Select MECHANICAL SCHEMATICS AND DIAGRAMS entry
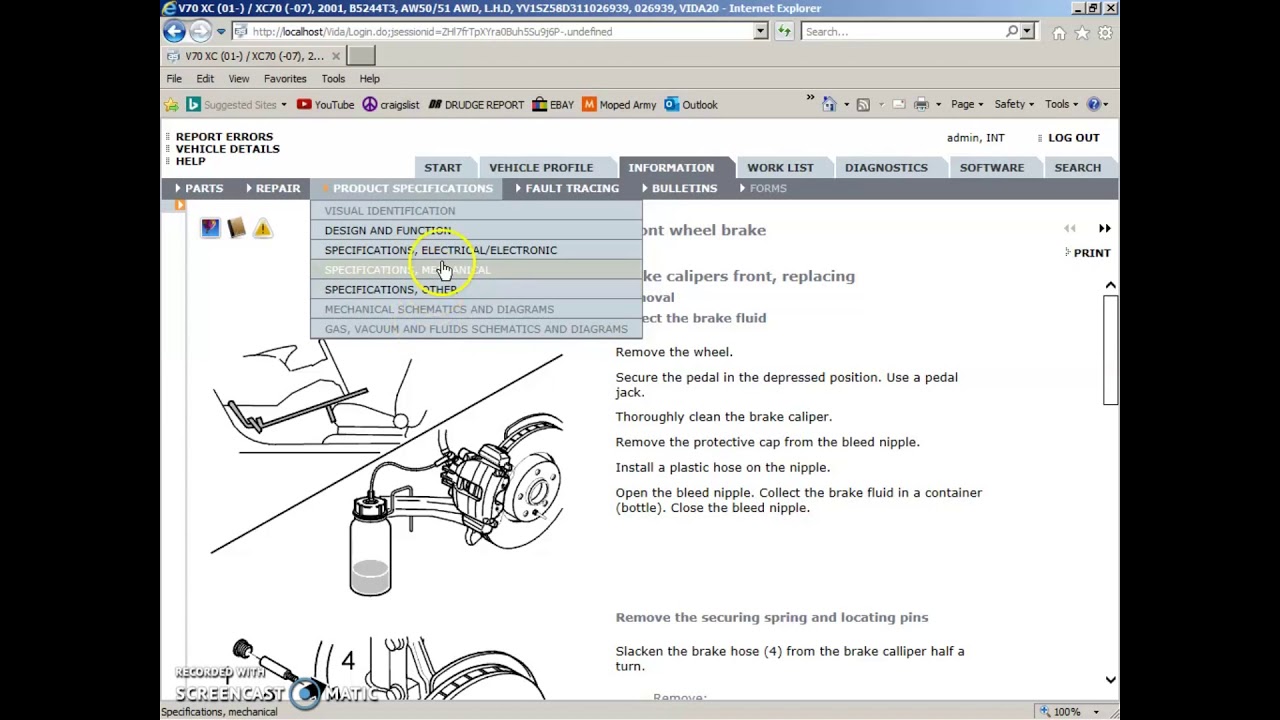The image size is (1280, 720). 476,309
